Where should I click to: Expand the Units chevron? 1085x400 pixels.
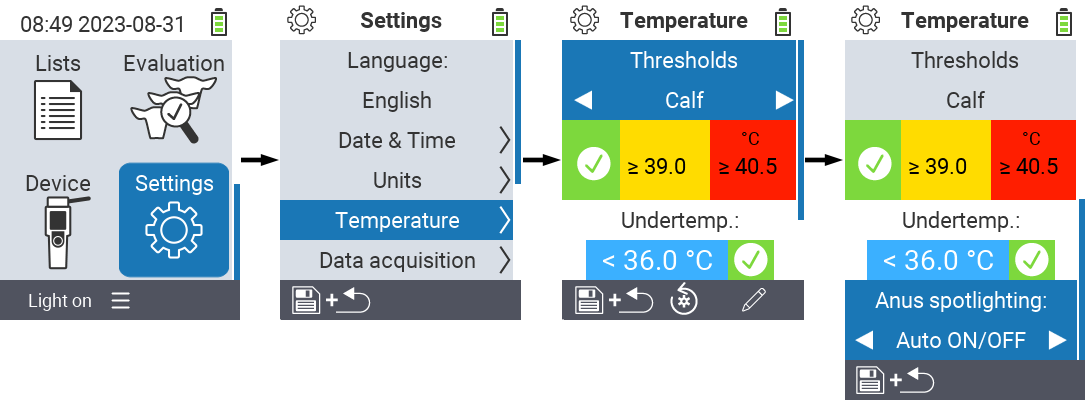pyautogui.click(x=504, y=181)
